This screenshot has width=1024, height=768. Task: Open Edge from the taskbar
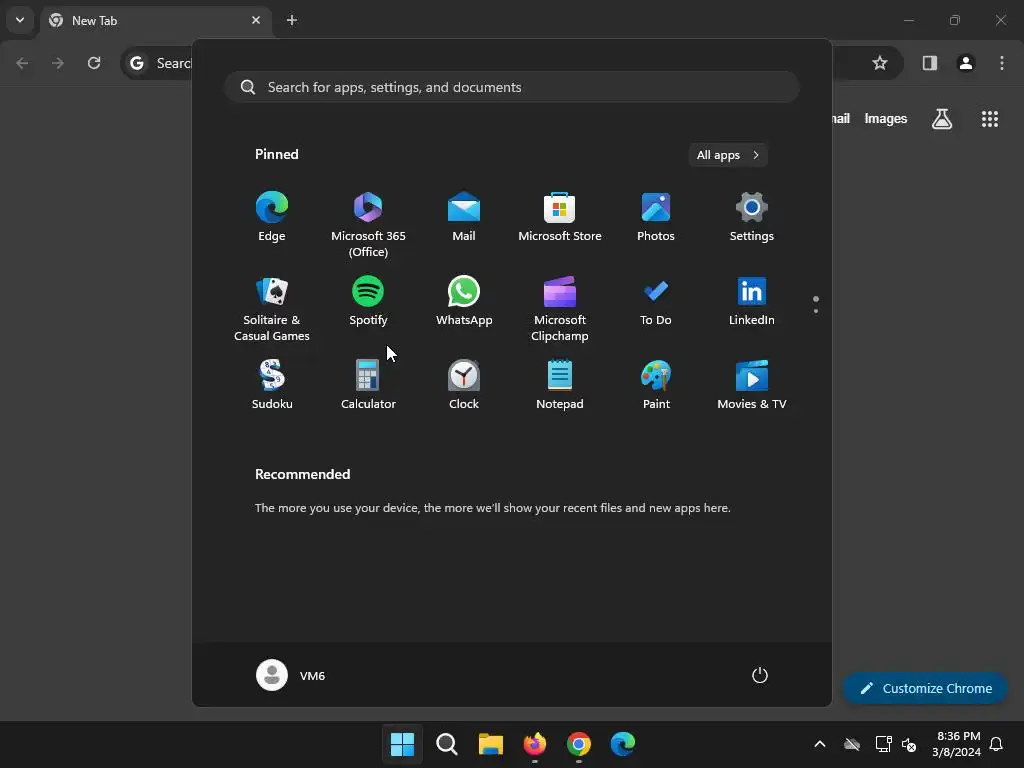click(623, 744)
